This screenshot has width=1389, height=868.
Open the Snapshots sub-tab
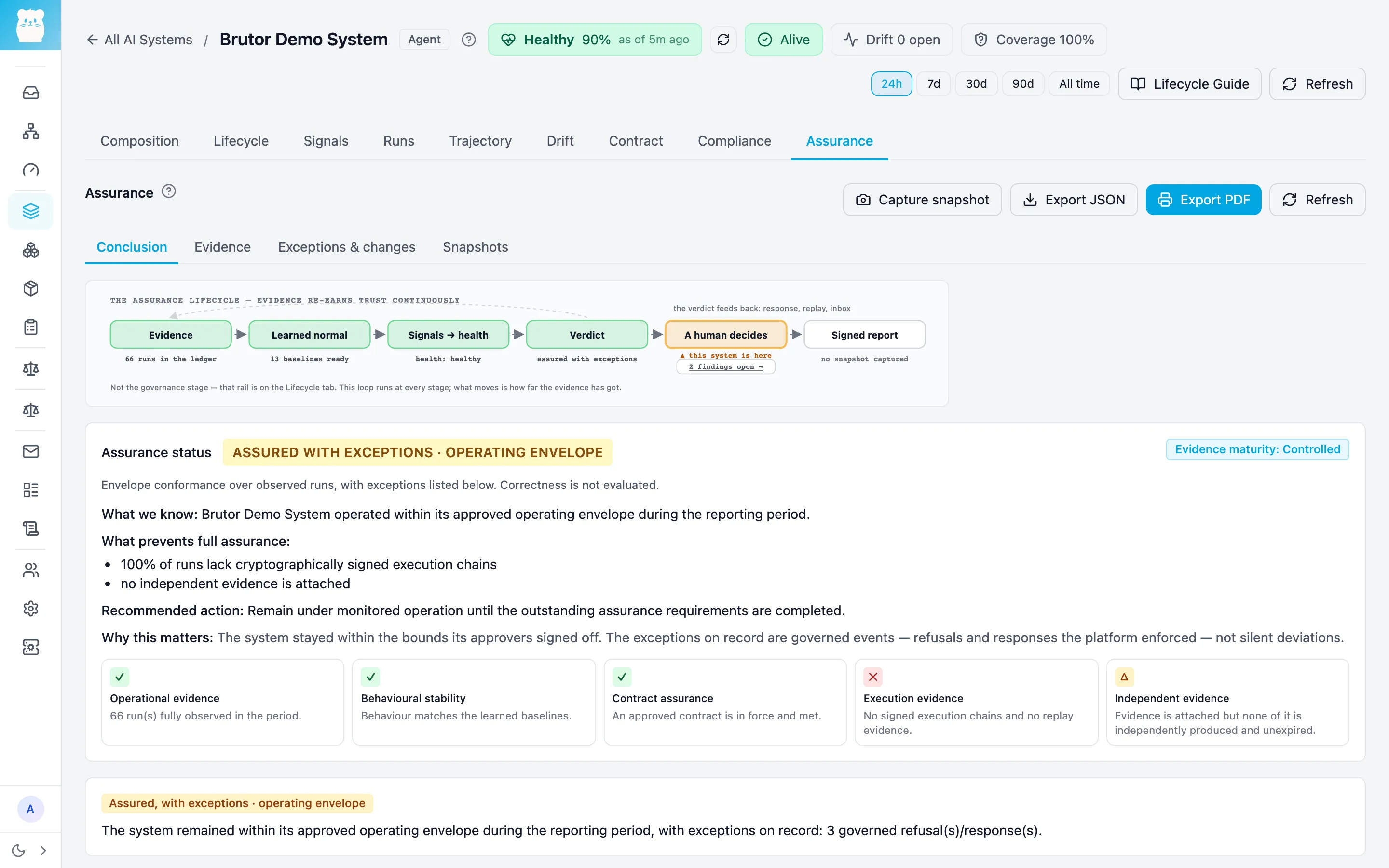(x=475, y=247)
